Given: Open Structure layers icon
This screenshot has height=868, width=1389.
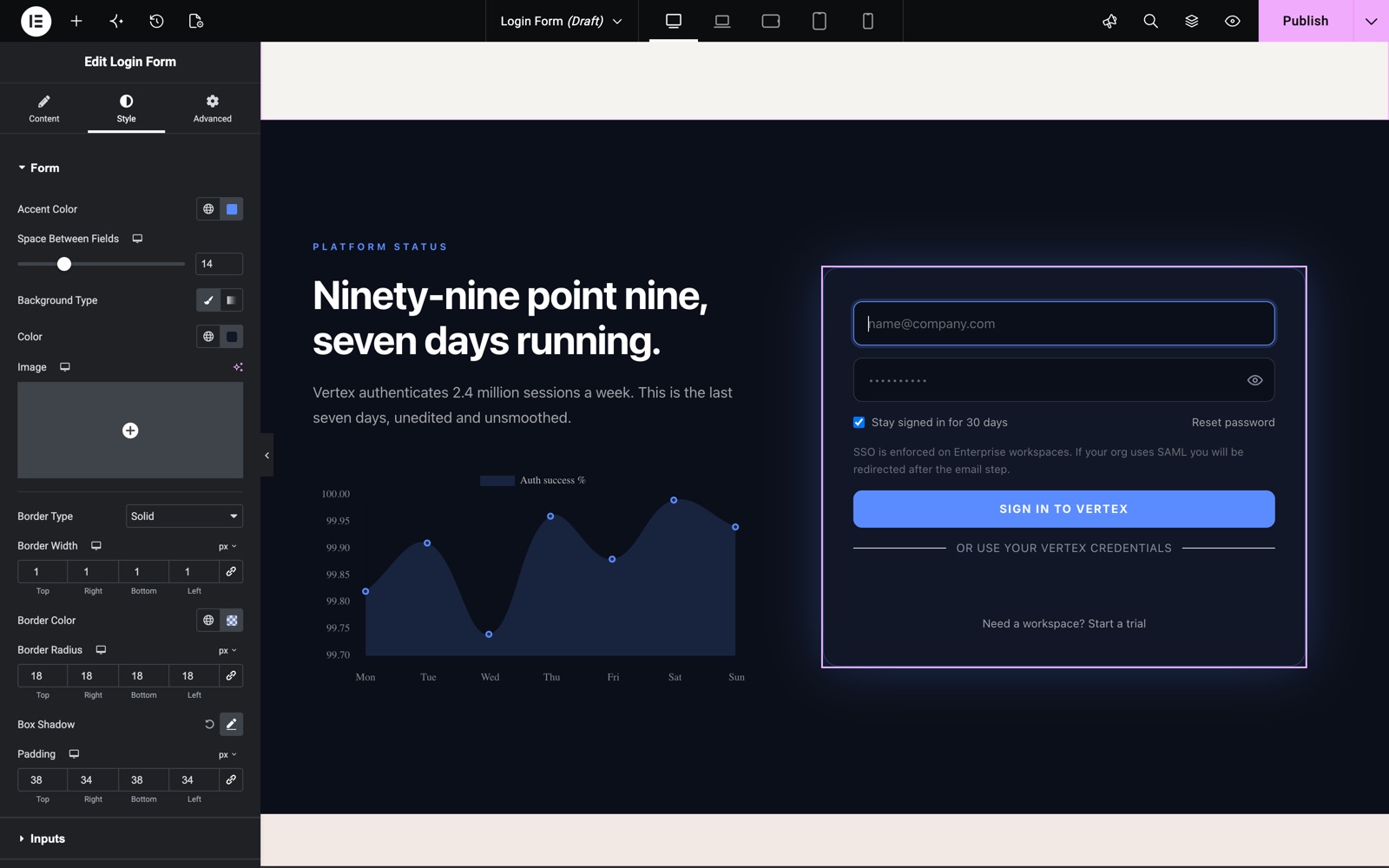Looking at the screenshot, I should coord(1191,21).
